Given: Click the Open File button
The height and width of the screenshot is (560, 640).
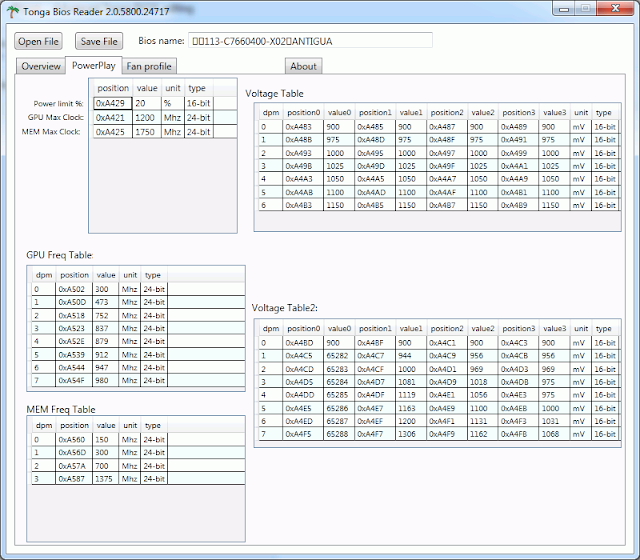Looking at the screenshot, I should (x=38, y=41).
